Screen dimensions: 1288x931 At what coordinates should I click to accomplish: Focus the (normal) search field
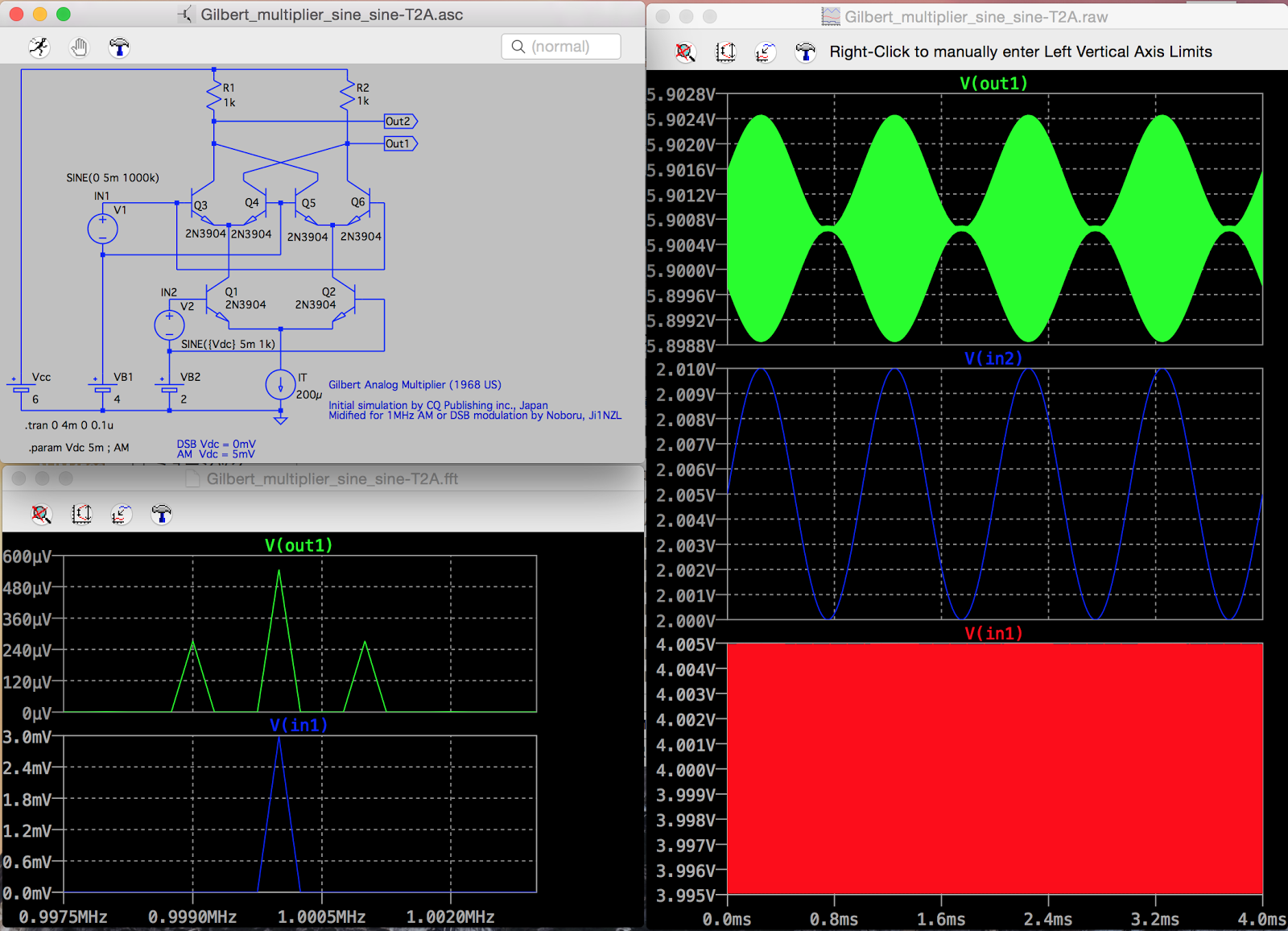[x=561, y=47]
